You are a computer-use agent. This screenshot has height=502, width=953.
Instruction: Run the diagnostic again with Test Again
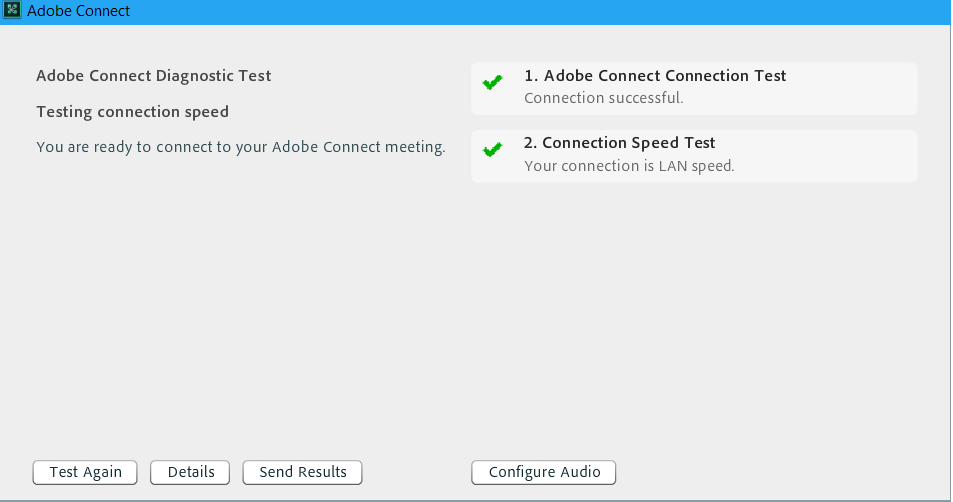[x=85, y=472]
